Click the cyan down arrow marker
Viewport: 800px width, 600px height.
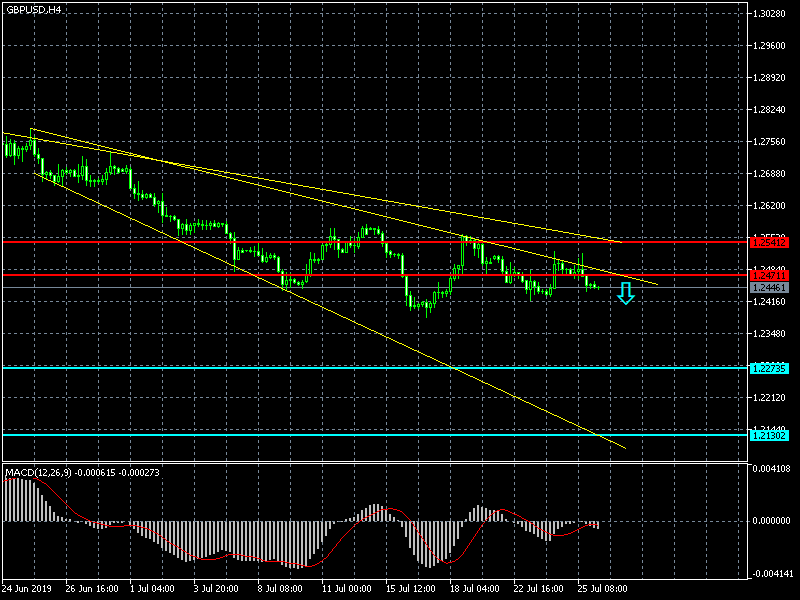[x=626, y=293]
